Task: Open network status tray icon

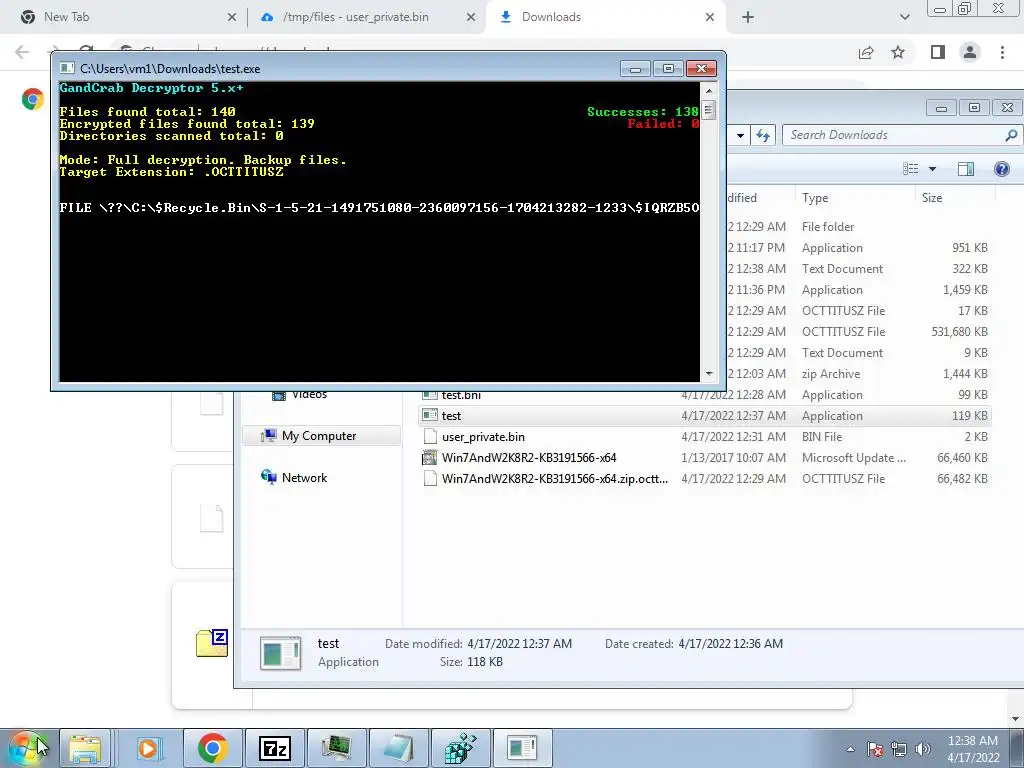Action: point(899,749)
